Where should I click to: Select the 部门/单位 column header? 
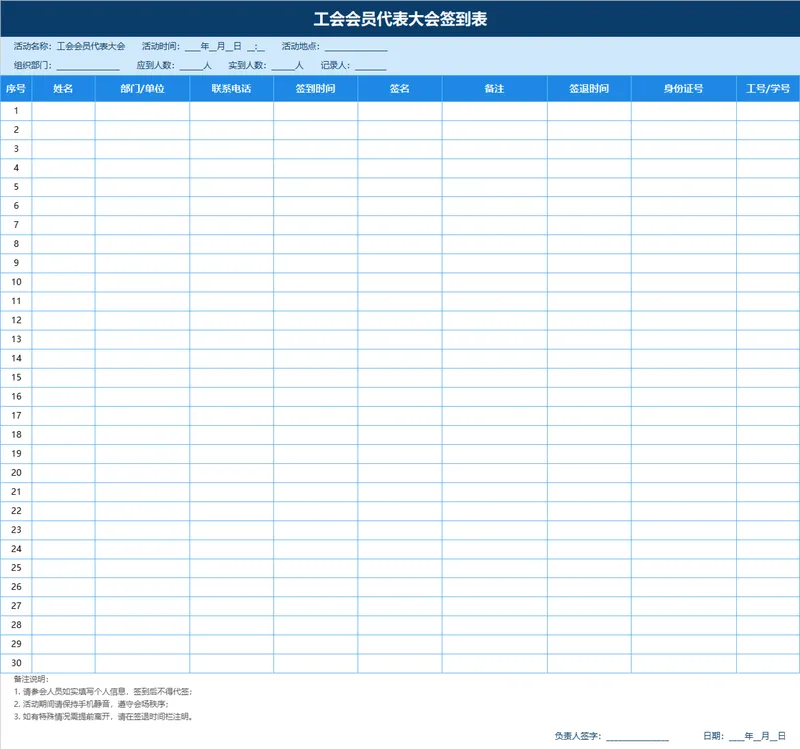(x=142, y=89)
